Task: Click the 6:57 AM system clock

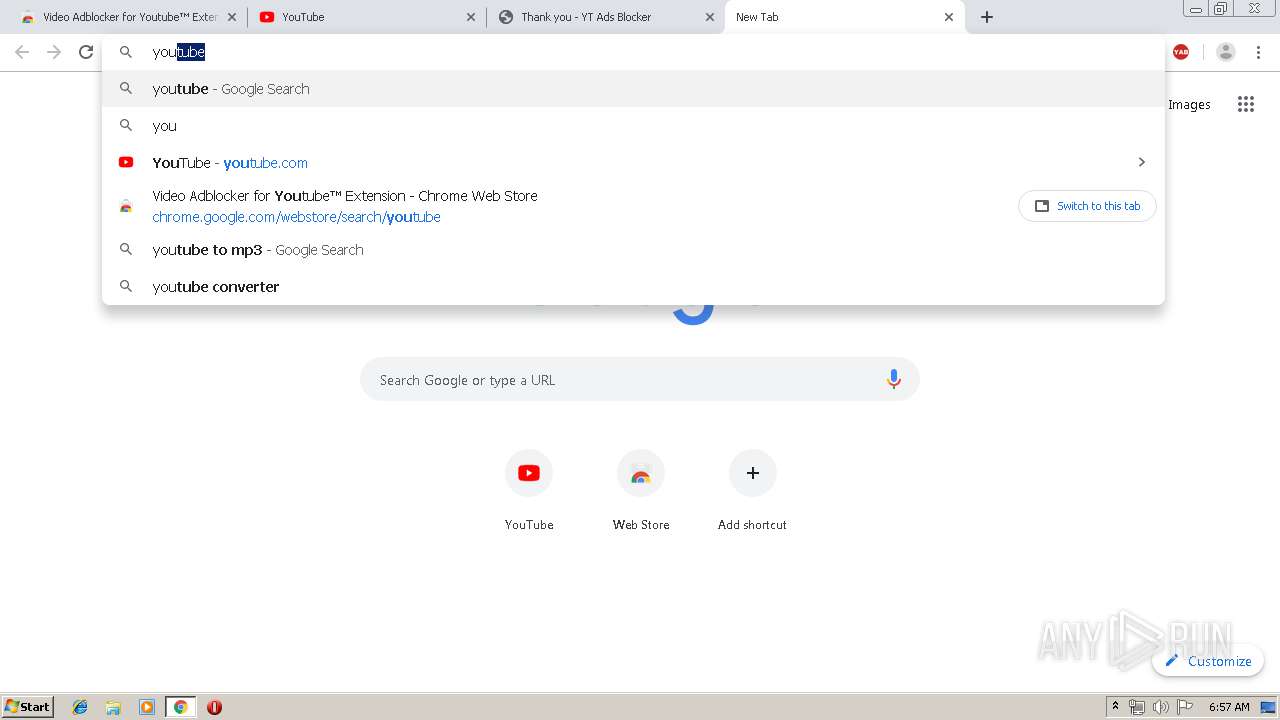Action: click(x=1229, y=707)
